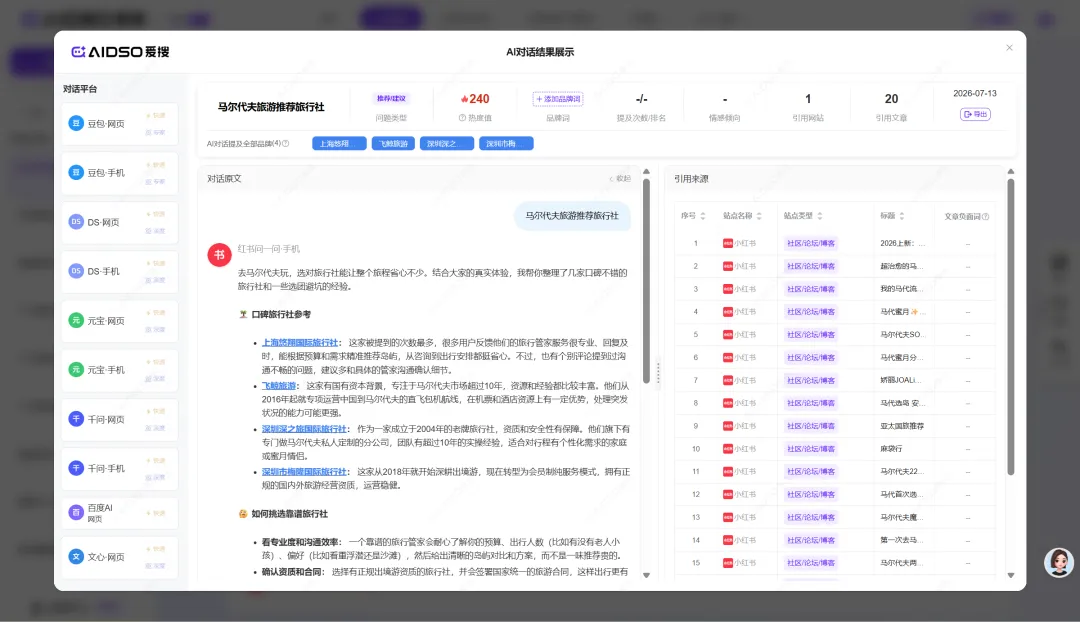Screen dimensions: 1080x622
Task: Click the palm tree emoji before 口碑旅行社参考
Action: (x=243, y=314)
